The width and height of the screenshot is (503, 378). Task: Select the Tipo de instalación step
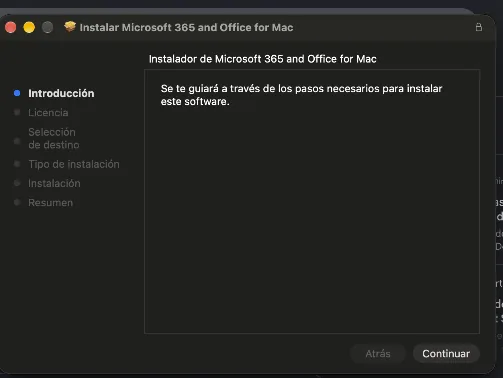[x=74, y=164]
